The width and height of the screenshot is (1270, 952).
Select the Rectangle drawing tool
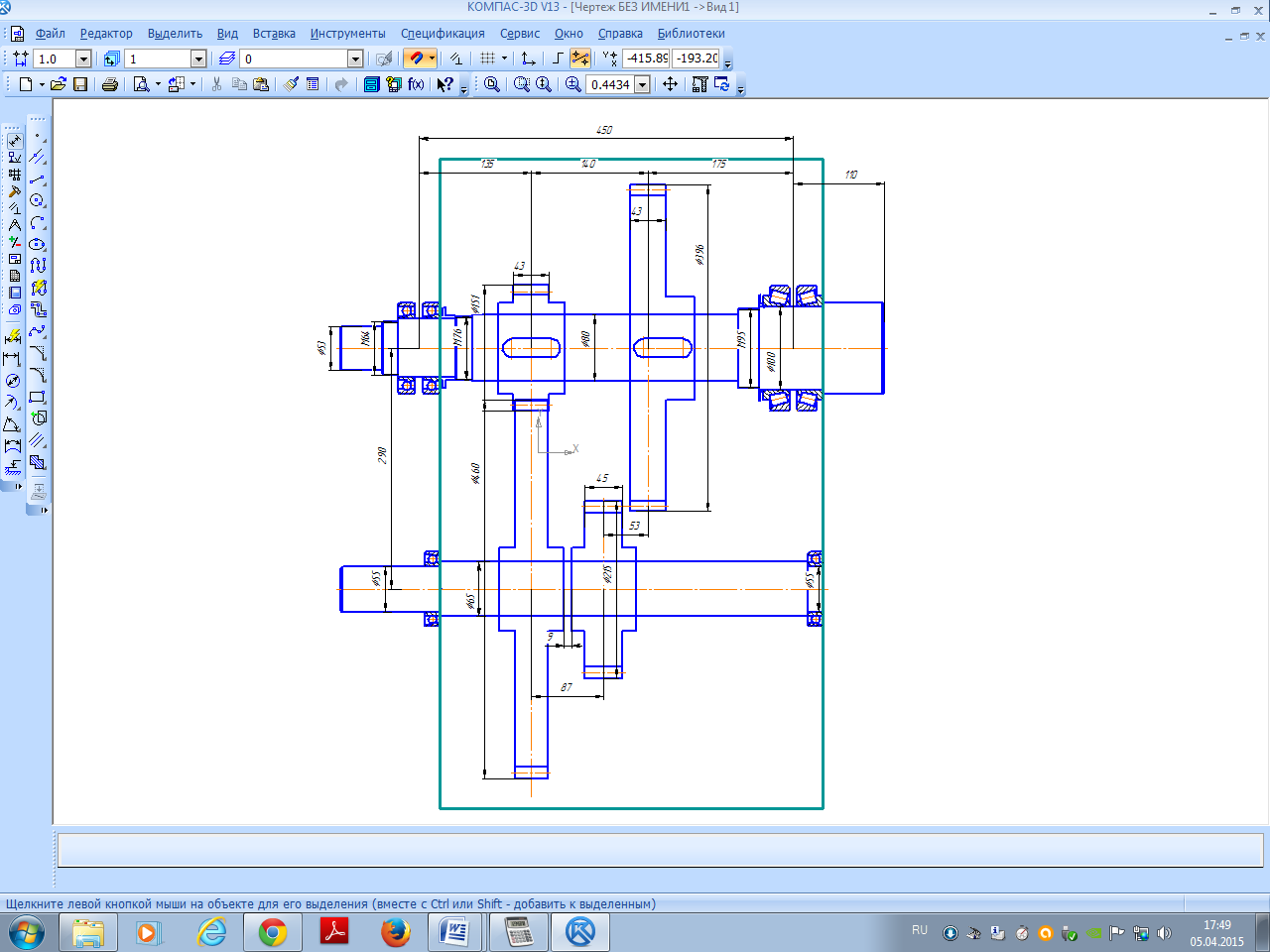click(38, 397)
